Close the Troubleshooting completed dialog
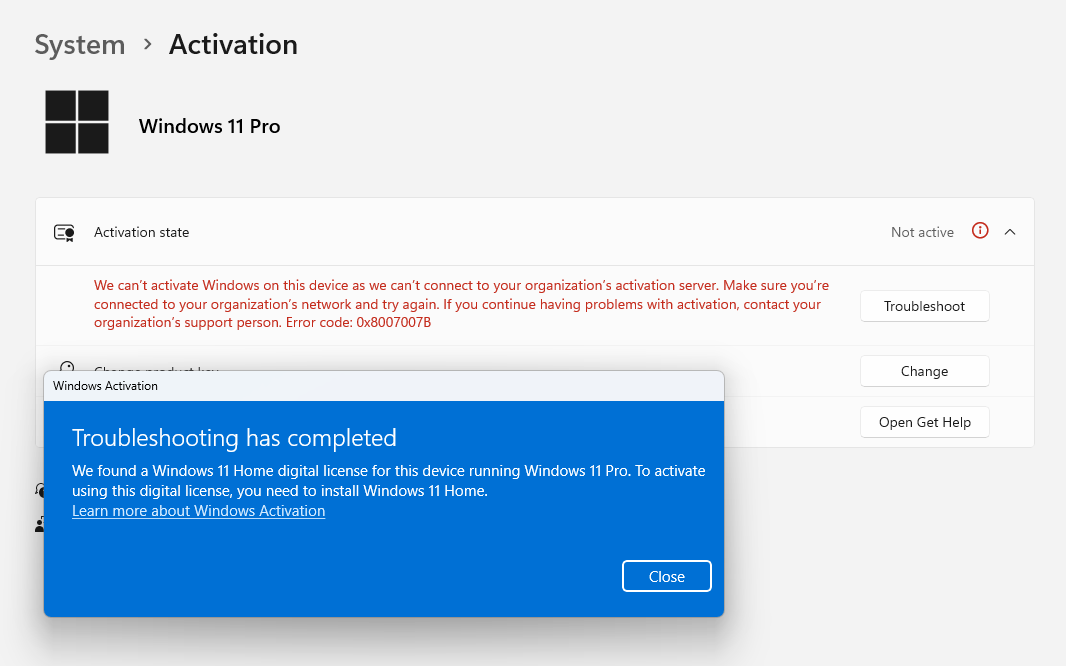The image size is (1066, 666). (666, 576)
